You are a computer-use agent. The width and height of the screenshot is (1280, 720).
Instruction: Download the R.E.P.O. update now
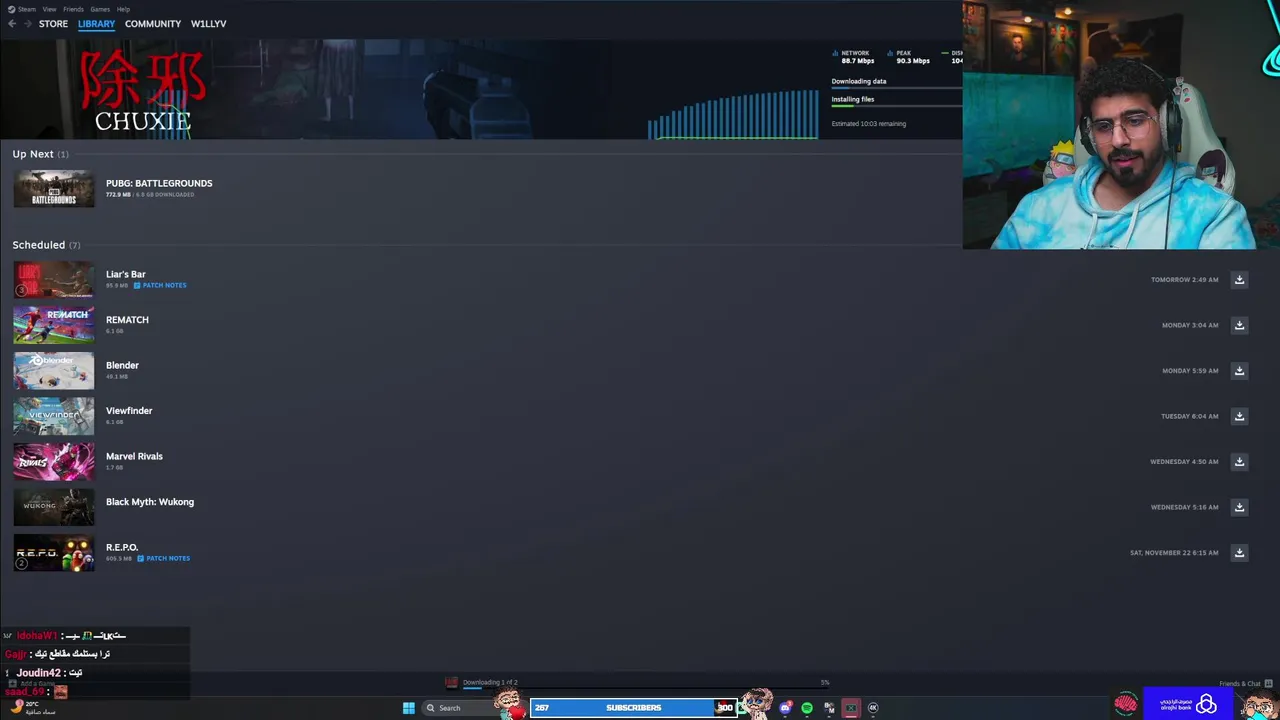[1239, 553]
